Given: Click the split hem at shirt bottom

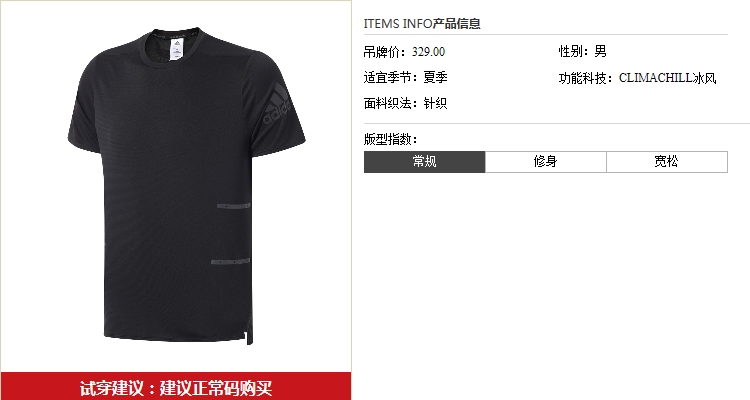Looking at the screenshot, I should pyautogui.click(x=249, y=333).
